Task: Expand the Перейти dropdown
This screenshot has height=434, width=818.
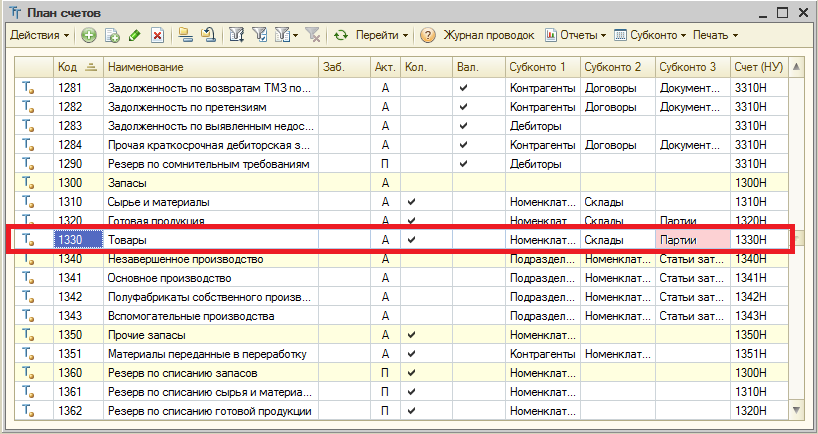Action: (384, 35)
